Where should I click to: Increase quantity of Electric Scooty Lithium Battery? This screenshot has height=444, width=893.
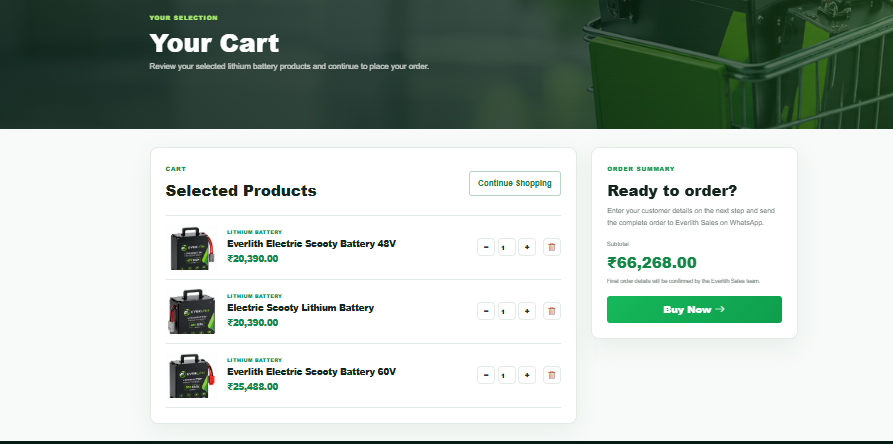click(527, 311)
